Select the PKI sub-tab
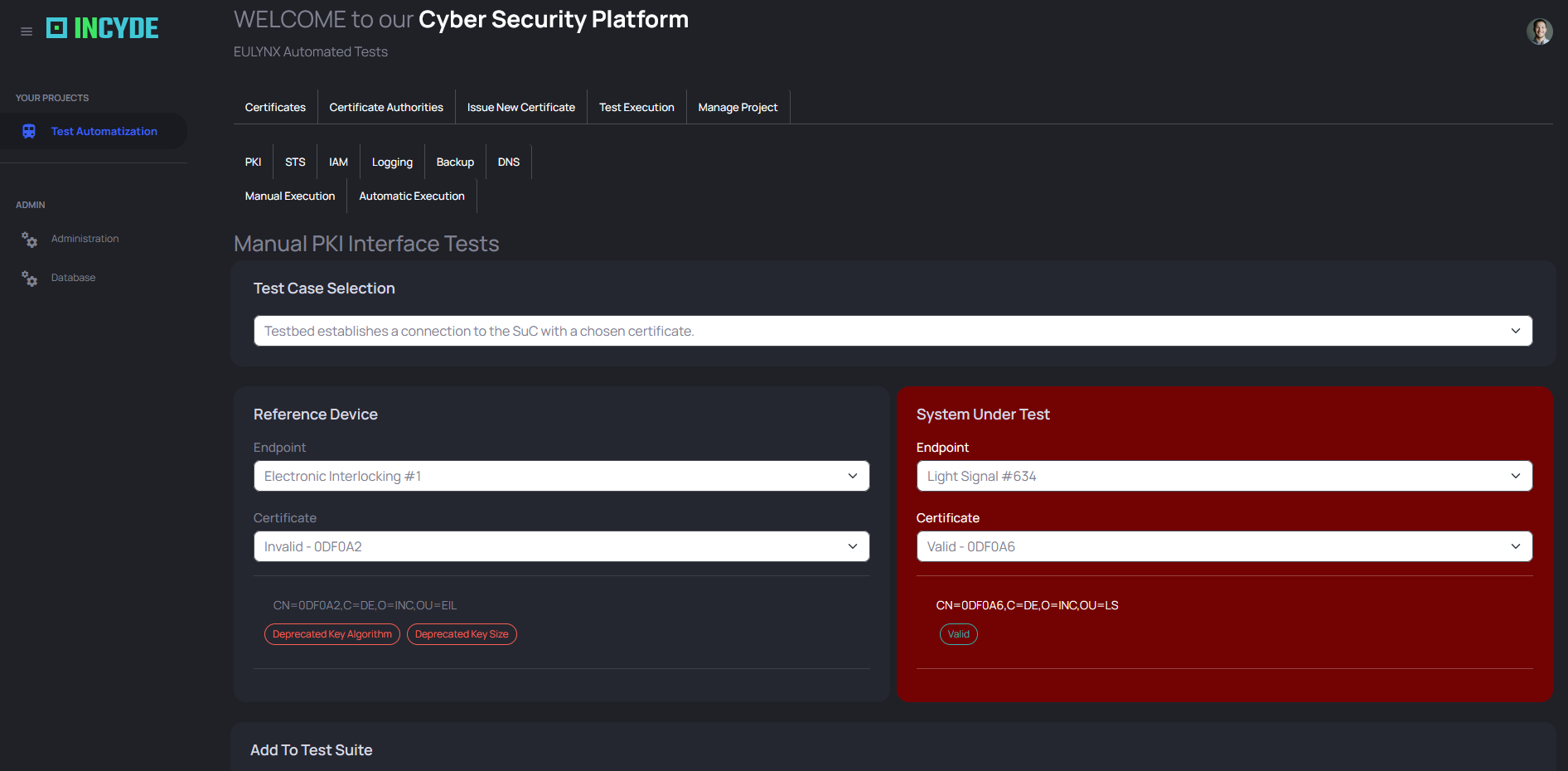Image resolution: width=1568 pixels, height=771 pixels. [253, 162]
